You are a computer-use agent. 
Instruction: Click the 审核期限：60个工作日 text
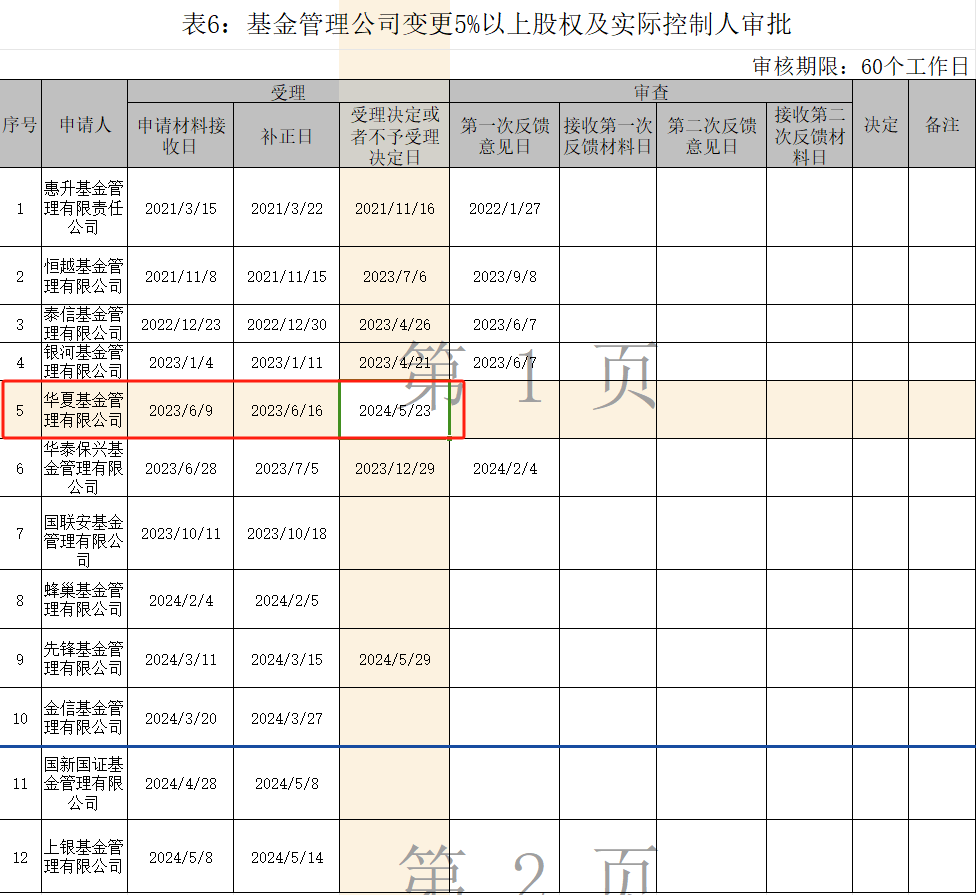860,67
